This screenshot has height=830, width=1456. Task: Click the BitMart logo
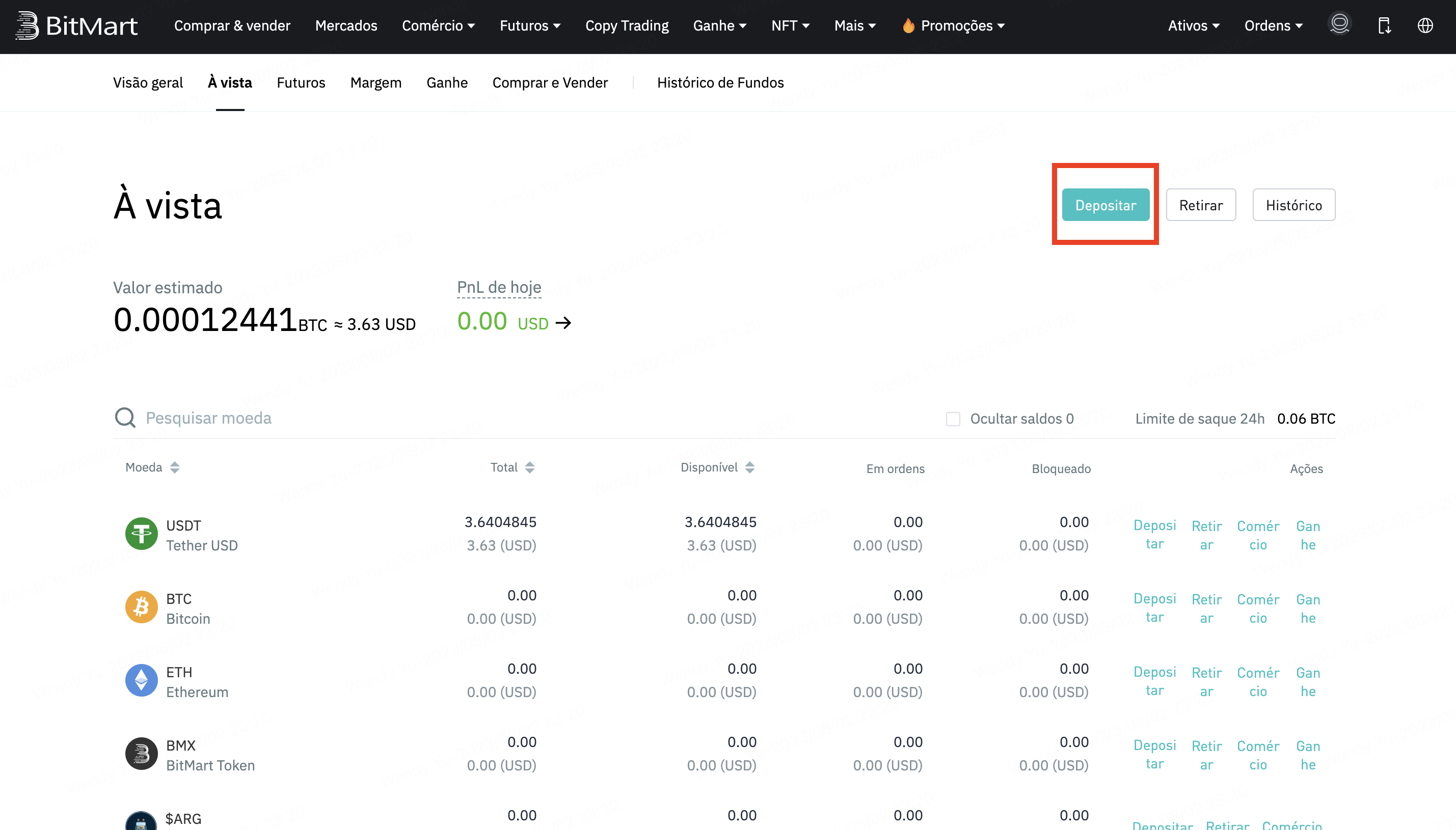pyautogui.click(x=76, y=25)
